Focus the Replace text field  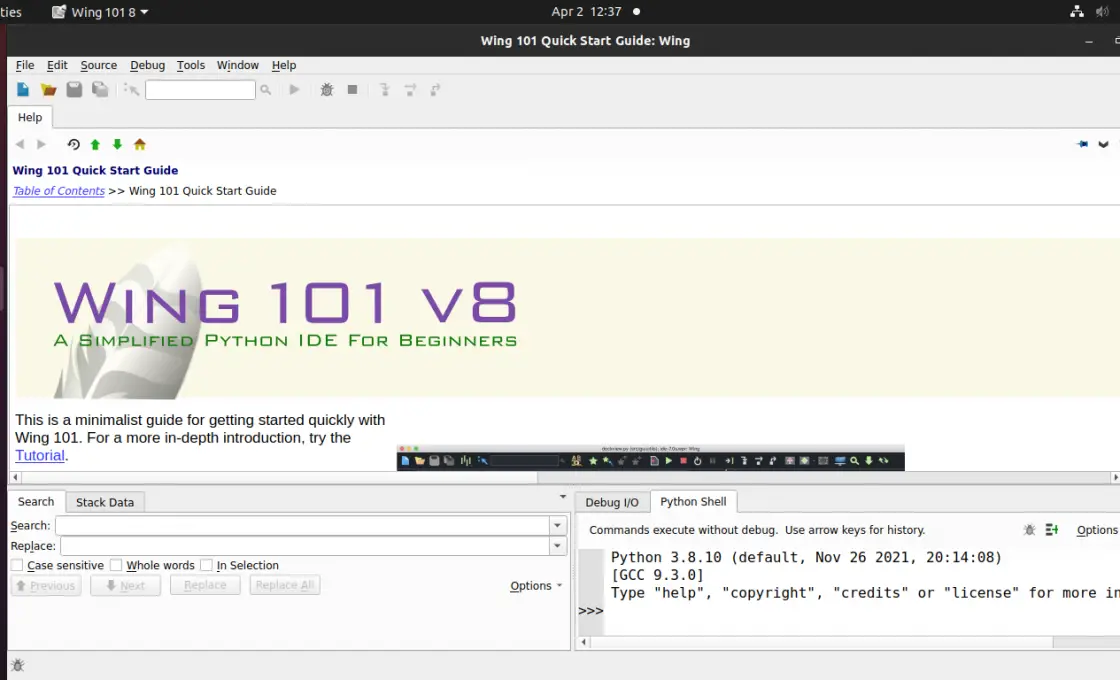click(305, 546)
